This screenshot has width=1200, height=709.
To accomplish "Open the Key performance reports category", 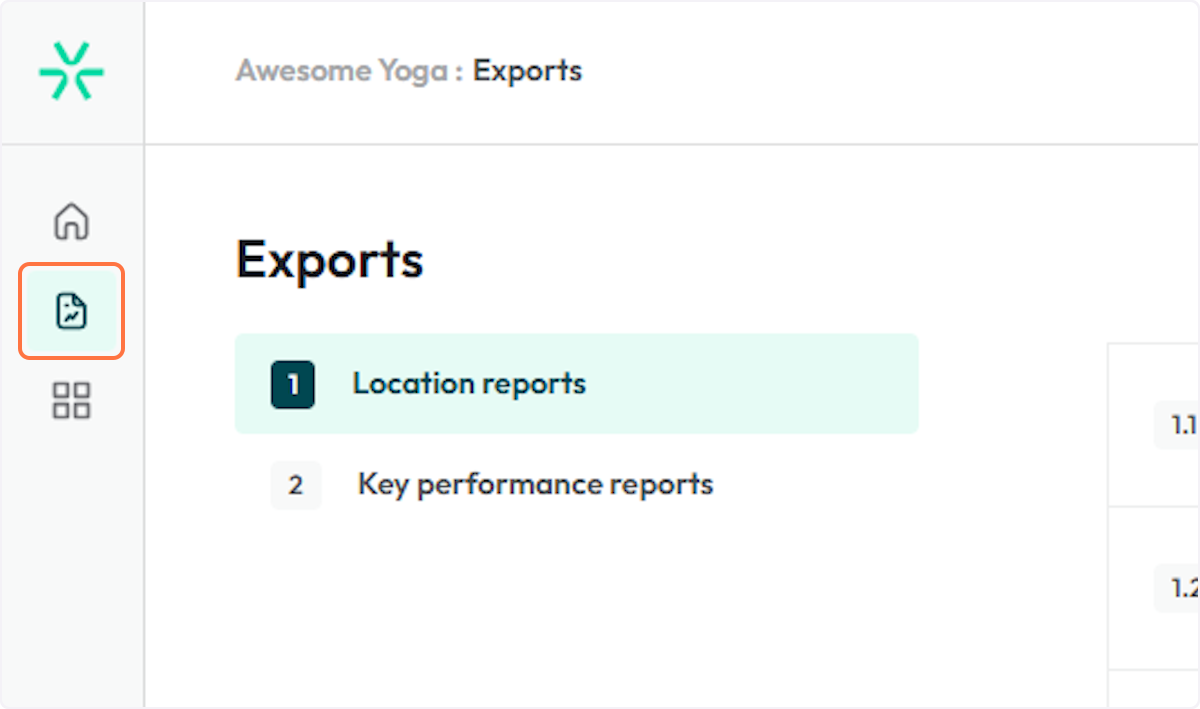I will coord(535,485).
